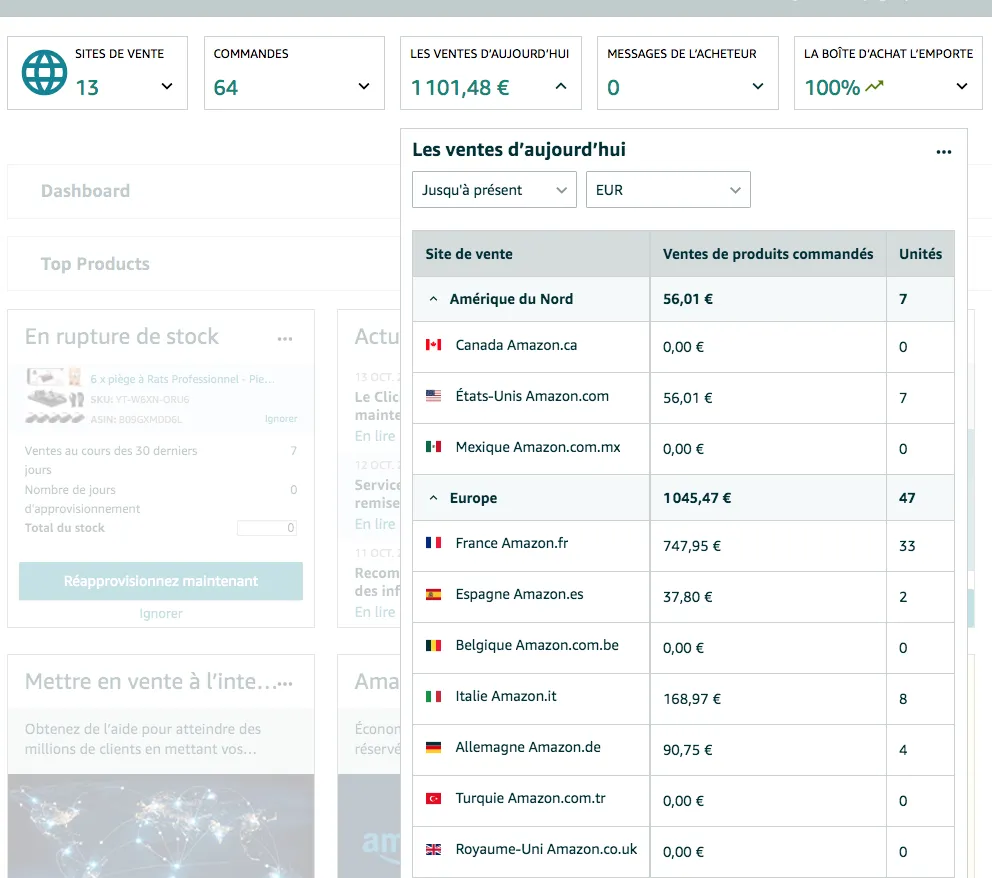Open En lire link under 12 OCT news
Image resolution: width=992 pixels, height=878 pixels.
click(375, 524)
